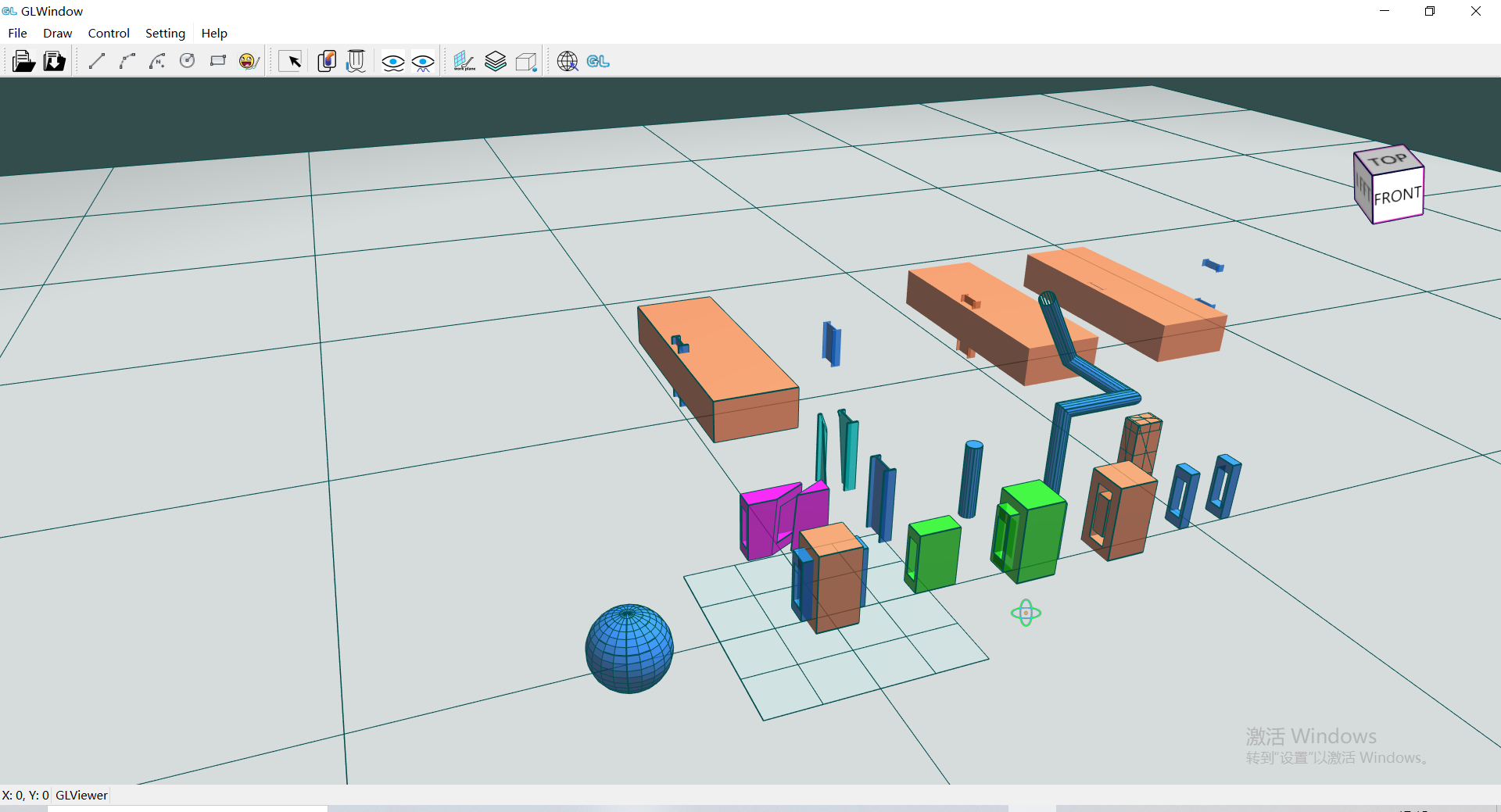Open the Draw menu
This screenshot has width=1501, height=812.
pos(57,33)
